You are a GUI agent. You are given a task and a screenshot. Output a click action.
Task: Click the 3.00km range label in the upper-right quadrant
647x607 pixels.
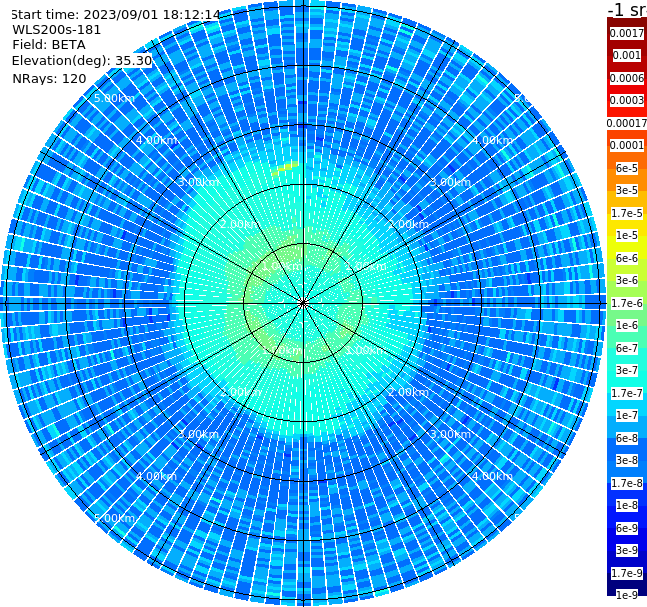pos(450,182)
